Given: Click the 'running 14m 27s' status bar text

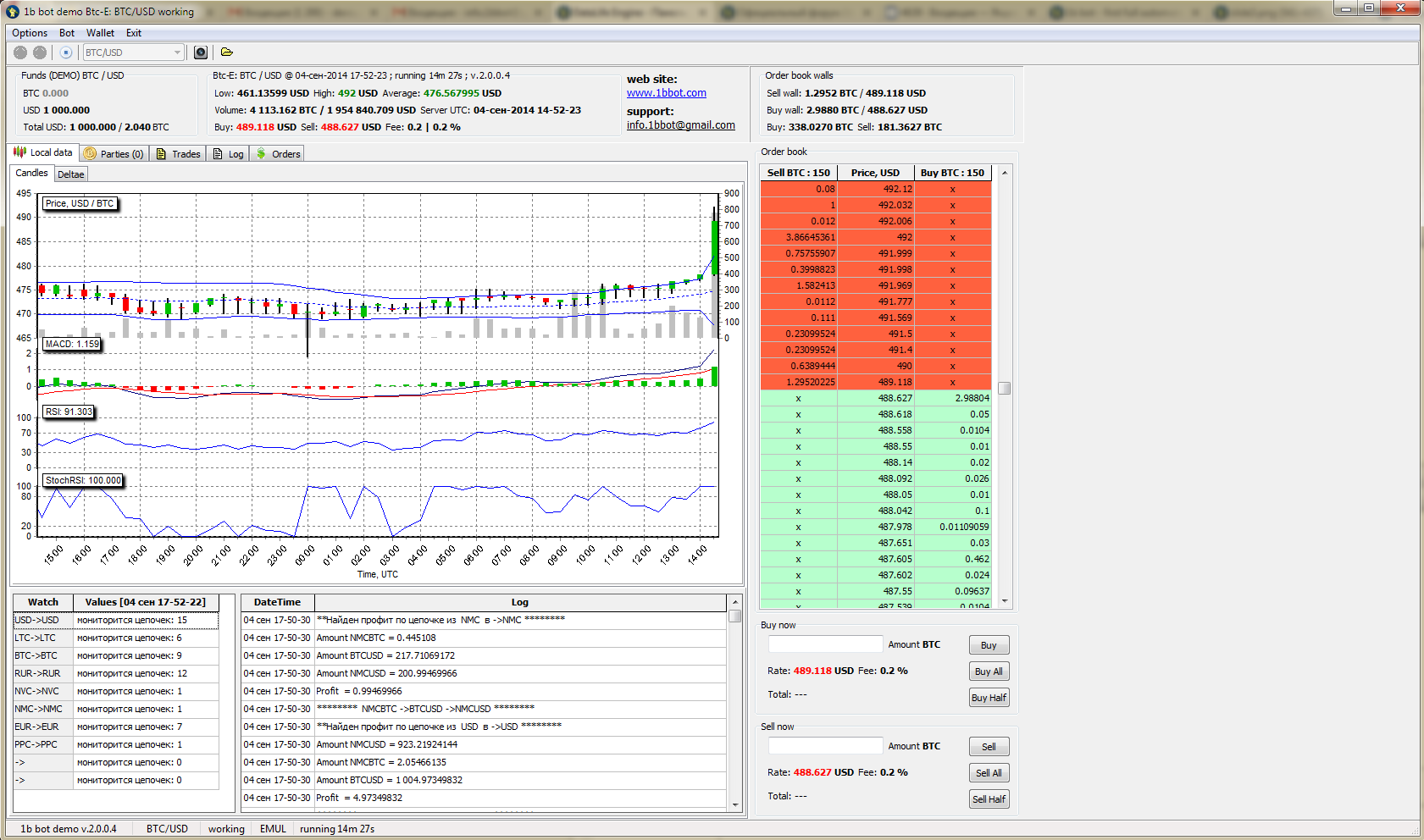Looking at the screenshot, I should (x=337, y=829).
